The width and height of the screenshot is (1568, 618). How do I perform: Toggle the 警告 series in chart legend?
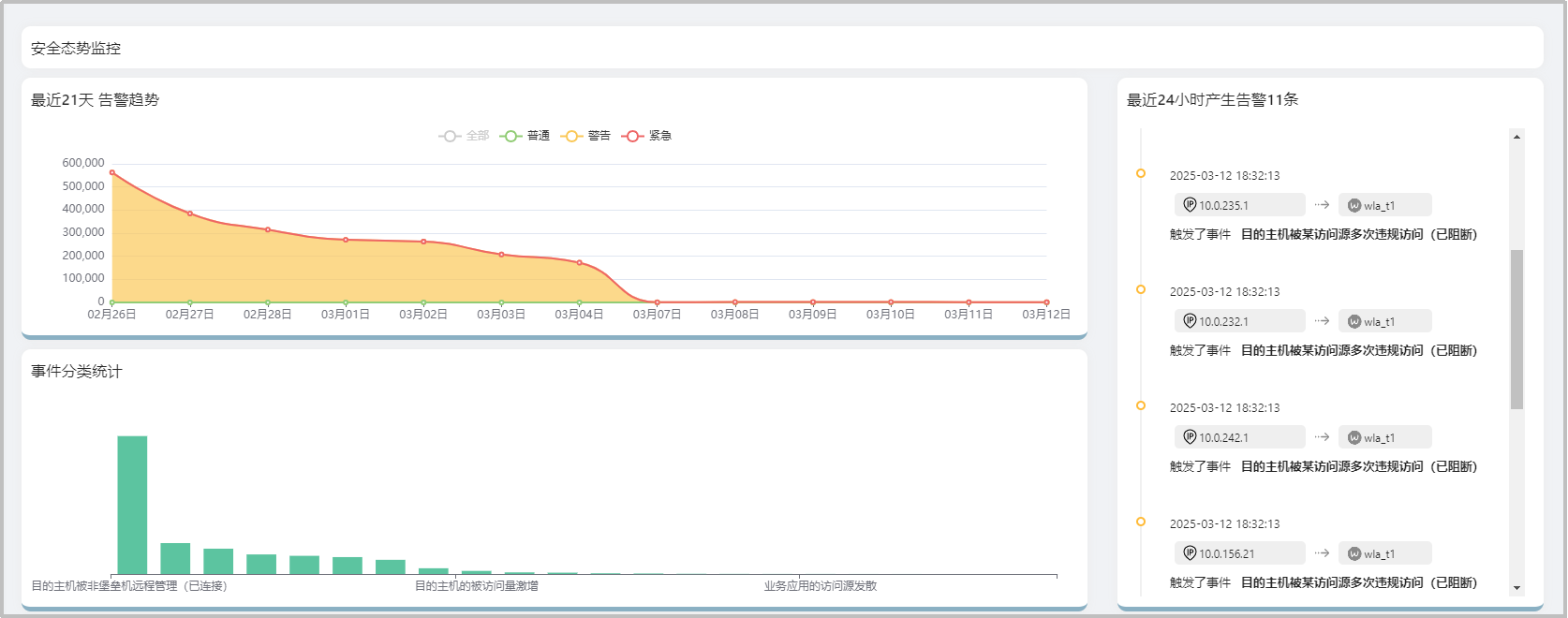585,136
